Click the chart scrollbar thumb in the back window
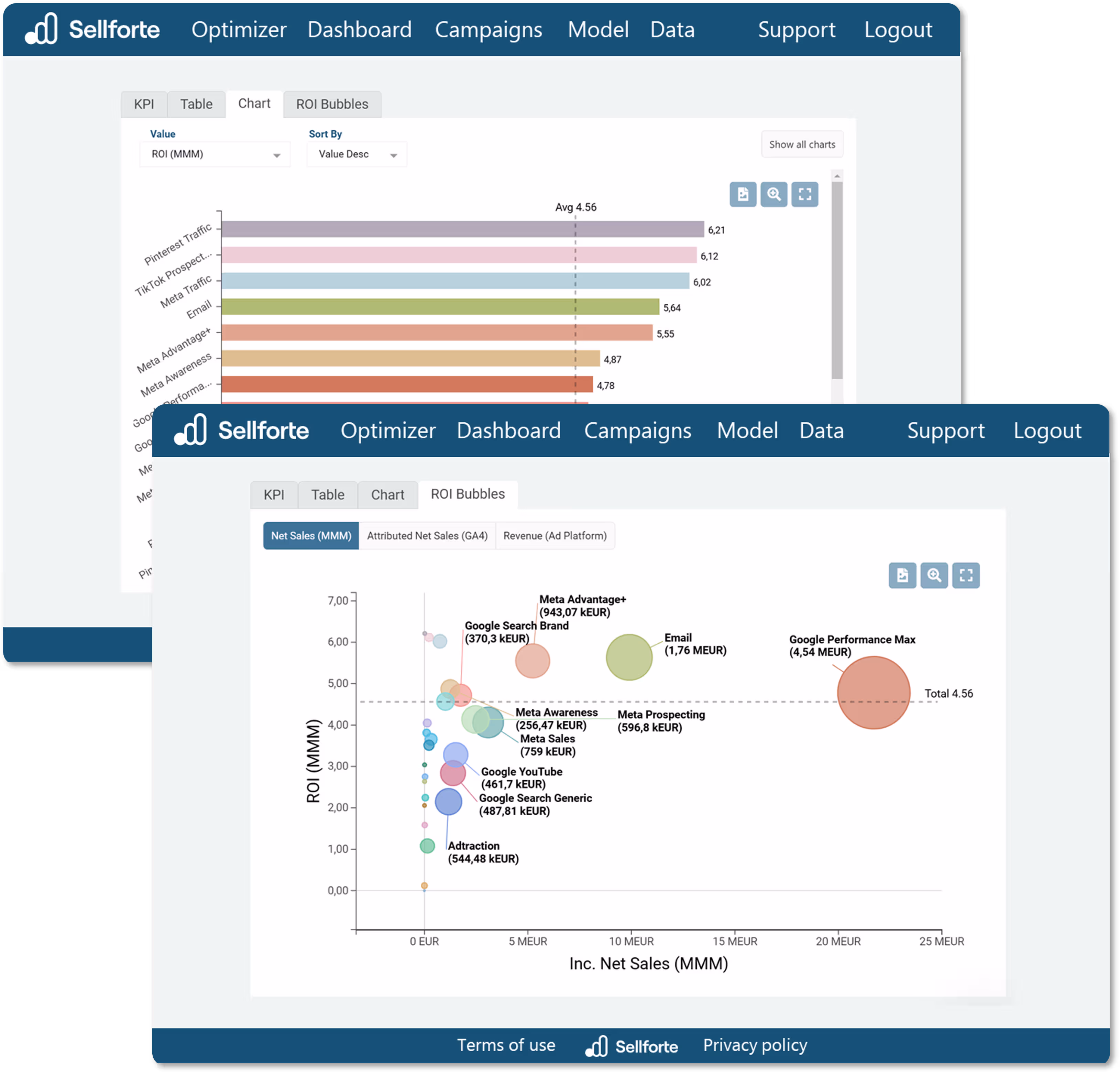Screen dimensions: 1120x1076 pos(837,280)
